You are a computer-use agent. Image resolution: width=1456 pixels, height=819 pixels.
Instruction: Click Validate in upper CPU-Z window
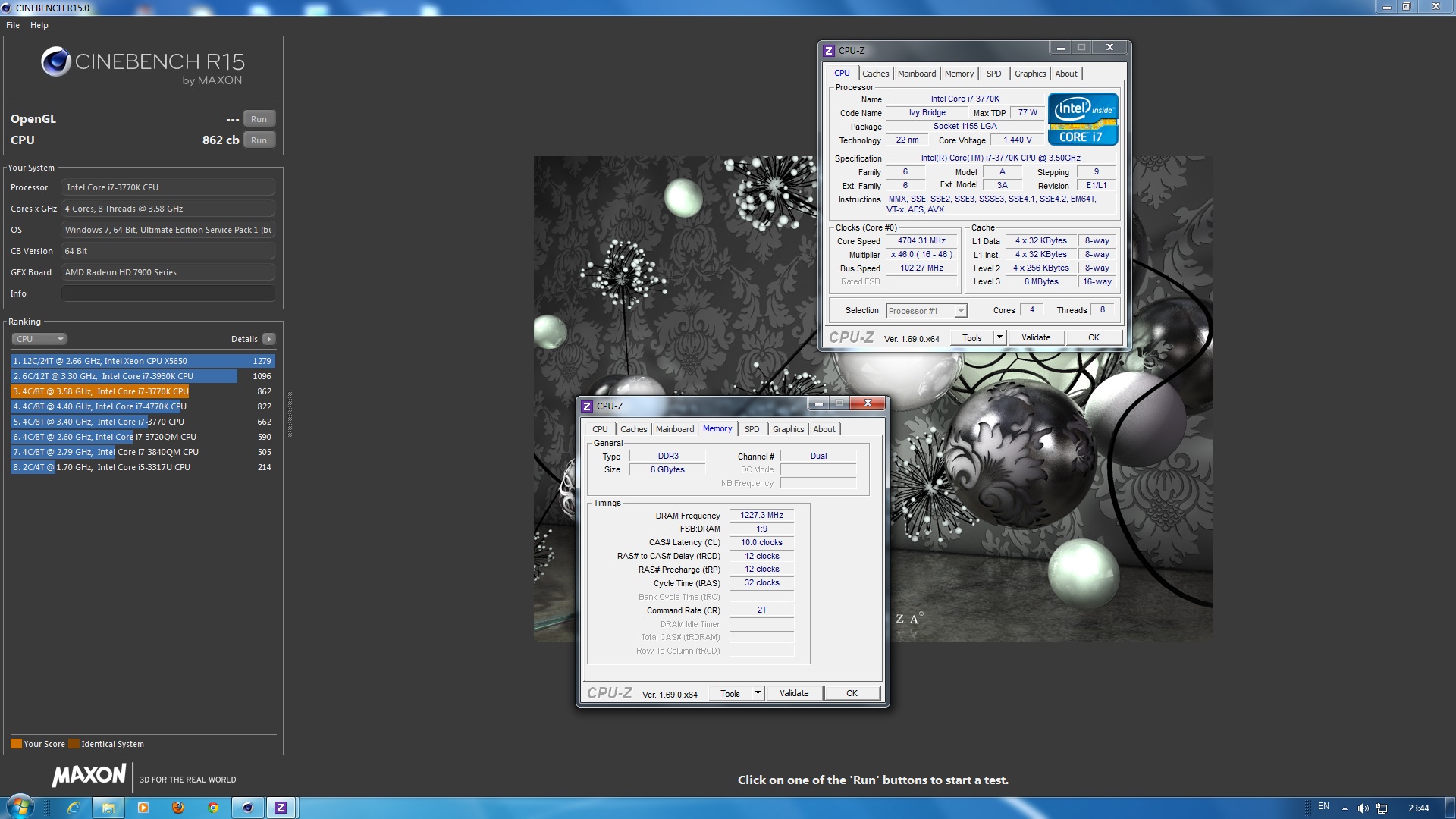point(1036,338)
